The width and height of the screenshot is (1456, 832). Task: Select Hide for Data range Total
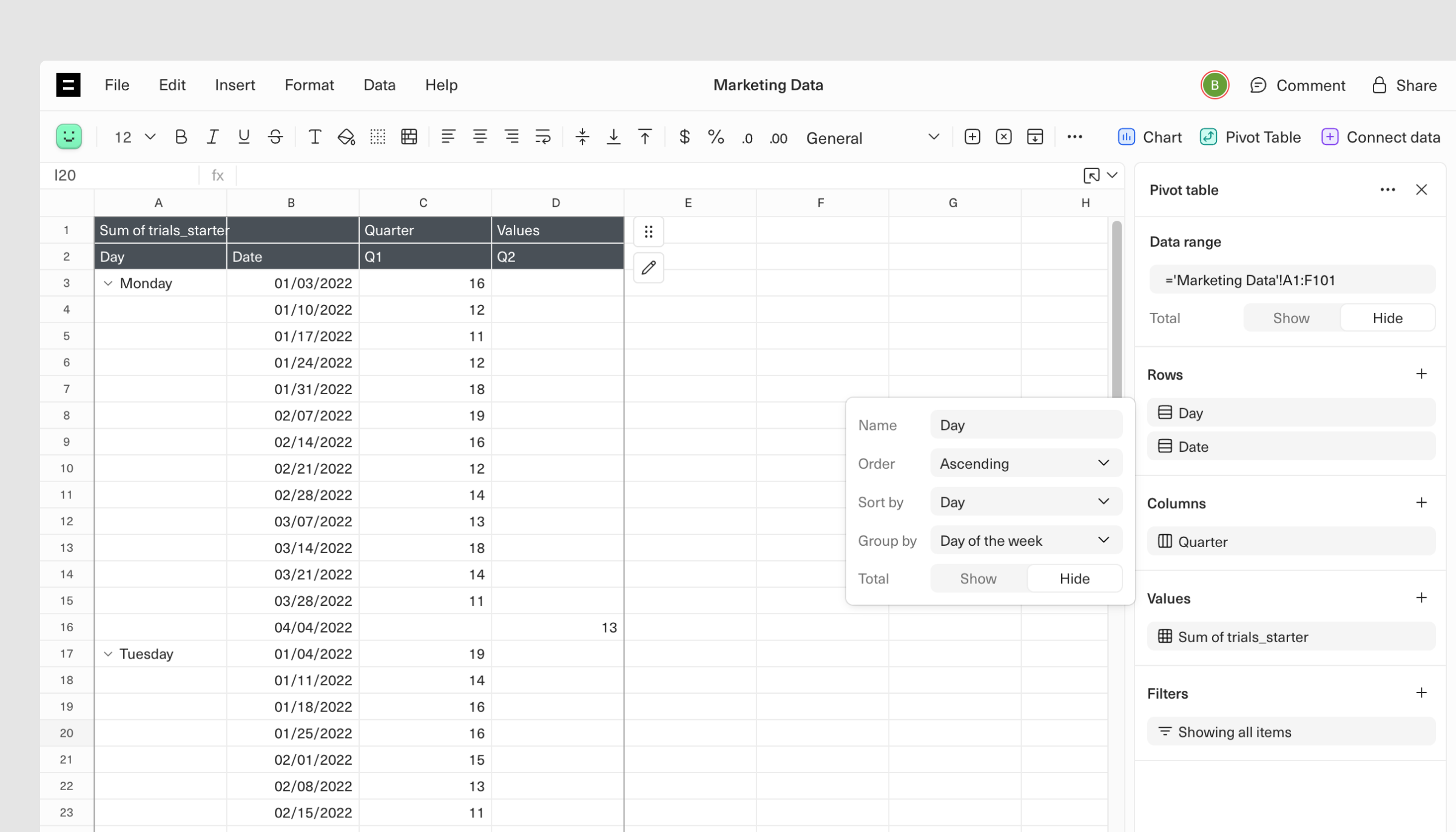[1387, 318]
